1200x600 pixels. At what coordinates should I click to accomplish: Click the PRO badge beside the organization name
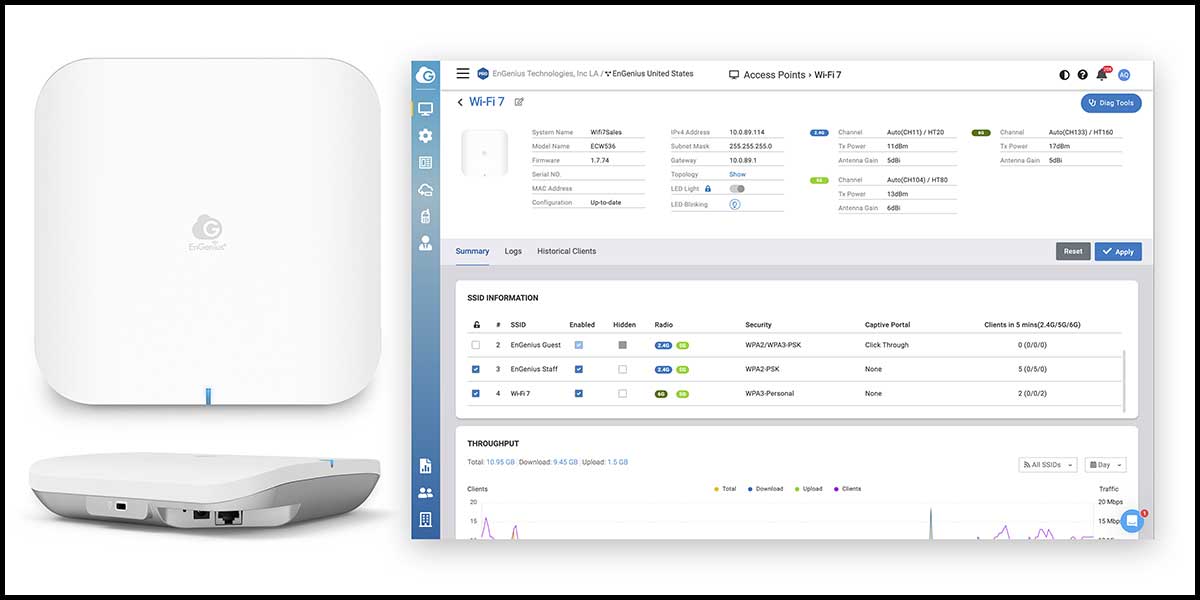point(483,74)
